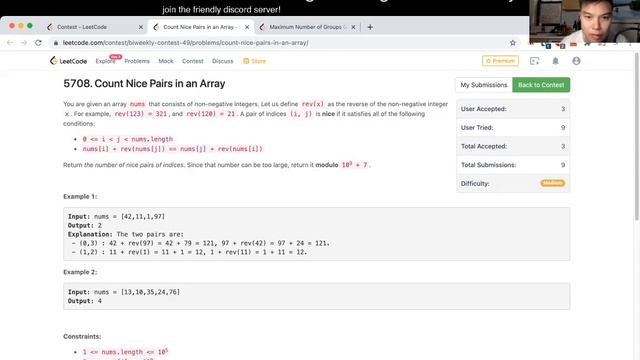Click the rev(123) = 321 code snippet

[x=141, y=114]
